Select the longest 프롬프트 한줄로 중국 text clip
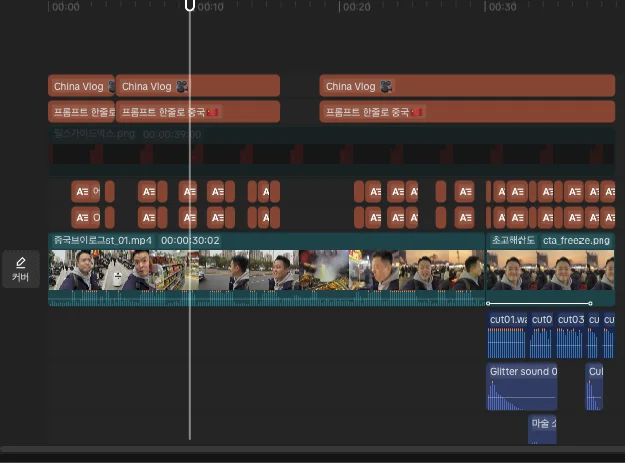Screen dimensions: 625x463 coord(467,112)
